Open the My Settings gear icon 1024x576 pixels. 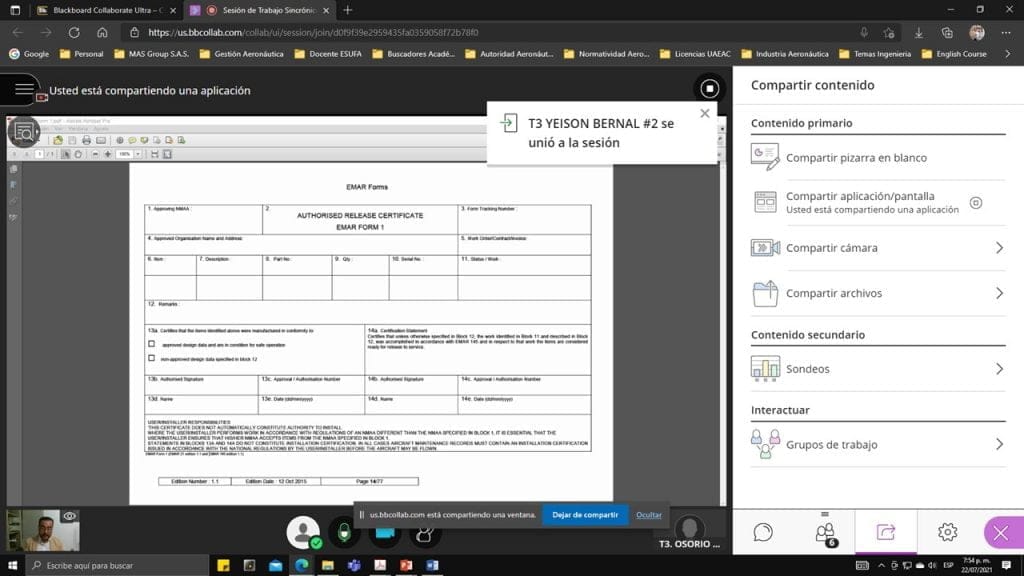[947, 532]
